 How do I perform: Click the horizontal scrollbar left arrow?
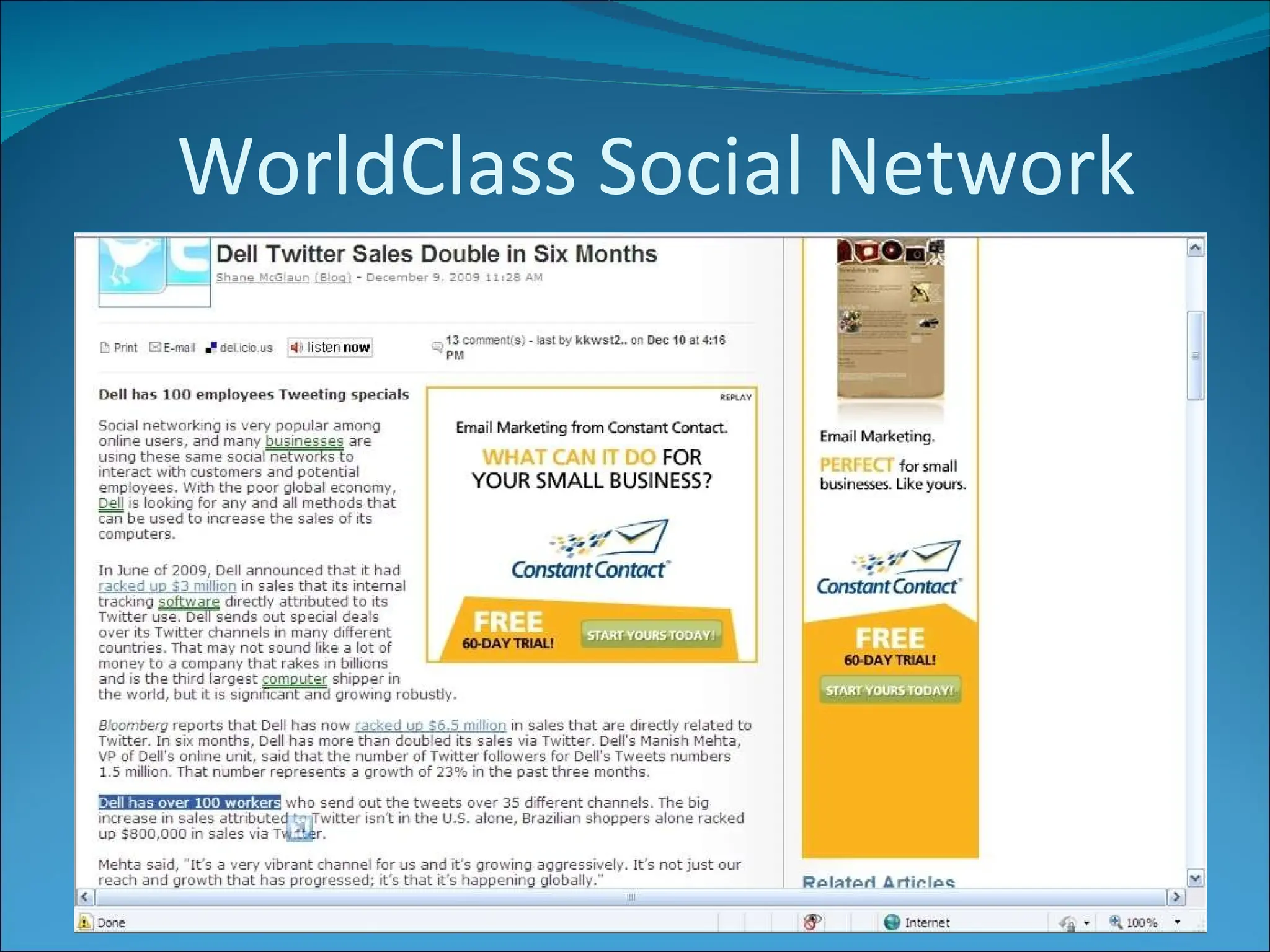point(85,897)
